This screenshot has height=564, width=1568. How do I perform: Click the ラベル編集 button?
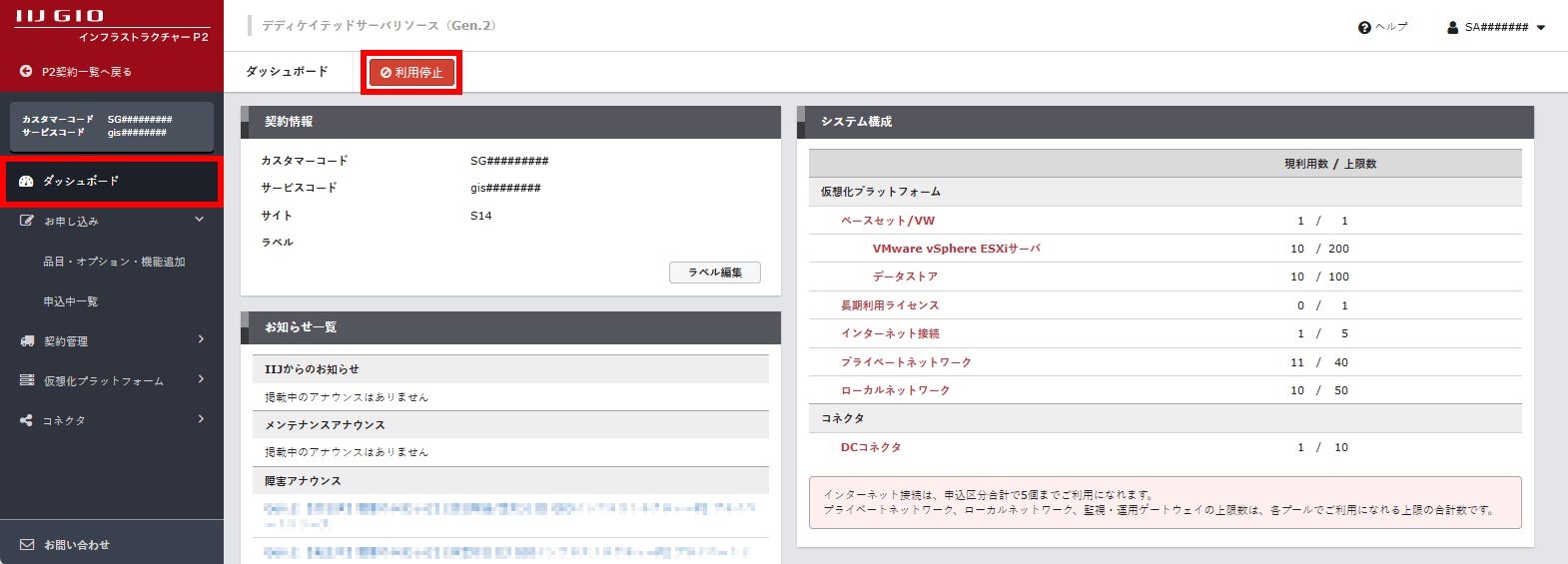714,273
